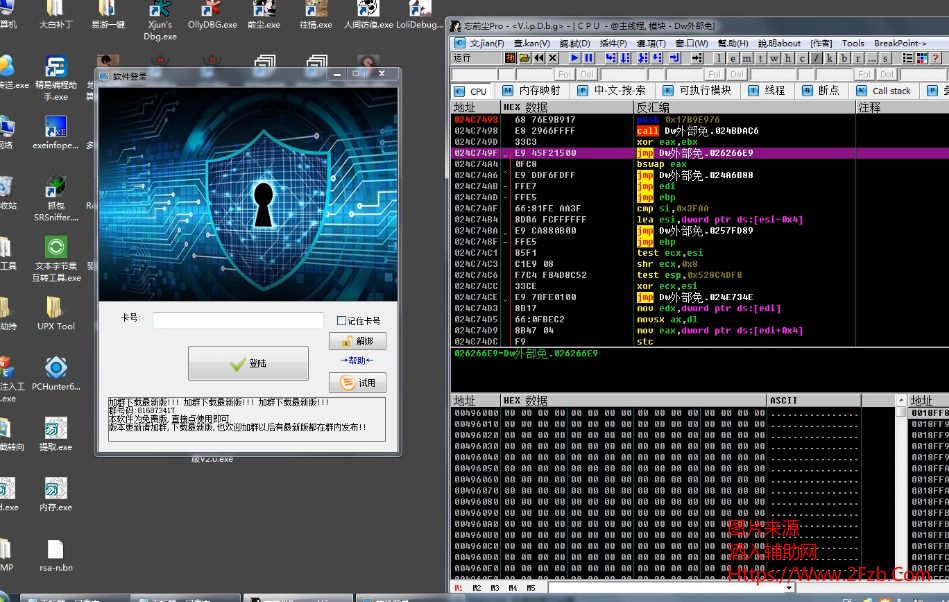The width and height of the screenshot is (949, 602).
Task: Open the 'm' memory map toolbar button
Action: coord(747,58)
